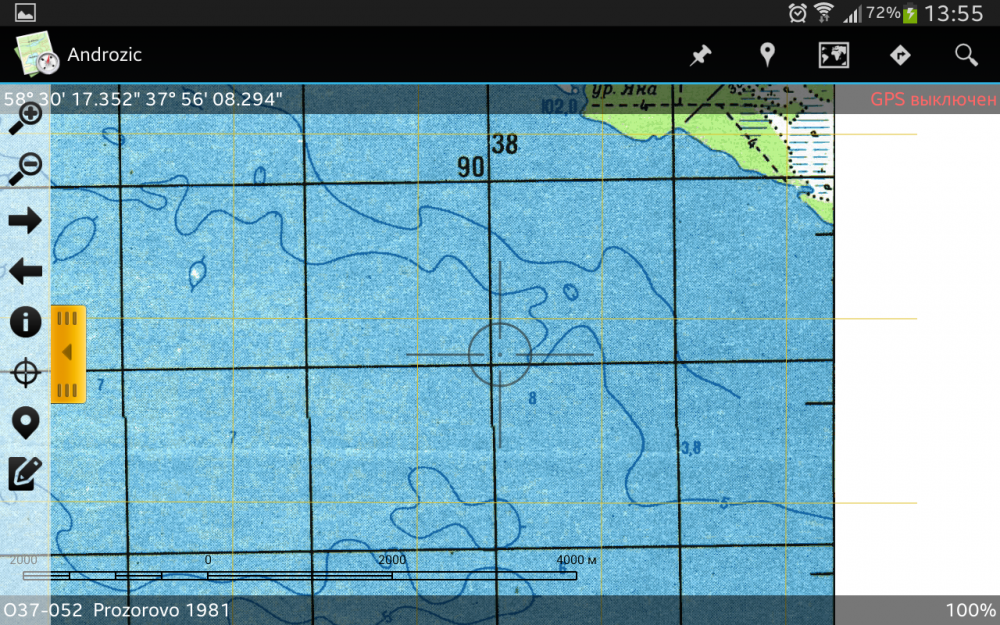This screenshot has width=1000, height=625.
Task: Expand the yellow side drawer handle
Action: click(68, 353)
